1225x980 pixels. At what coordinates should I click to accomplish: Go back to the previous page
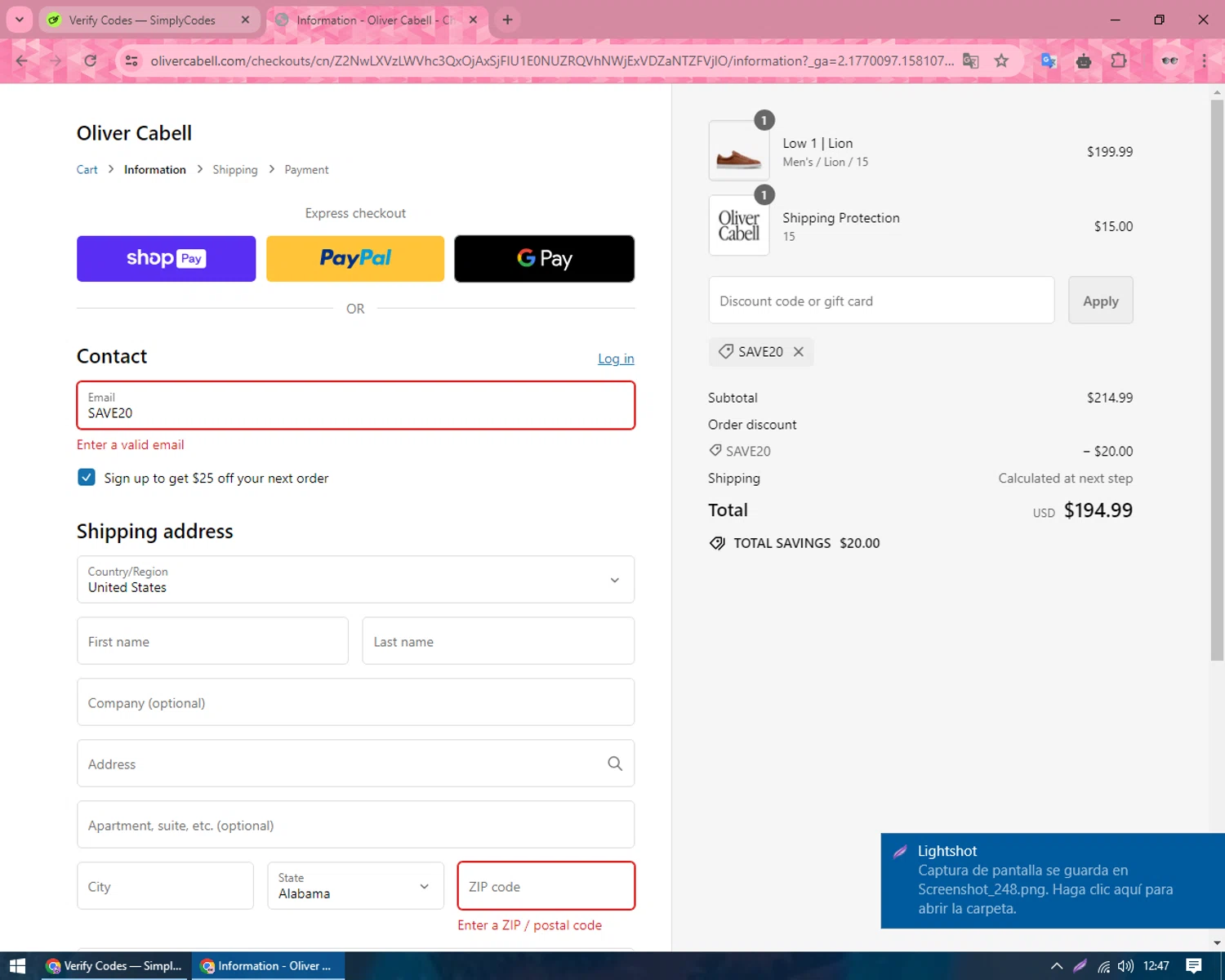(x=22, y=60)
